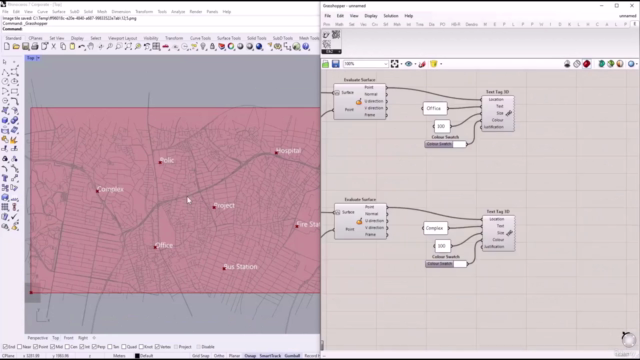Viewport: 640px width, 360px height.
Task: Click the red car icon in Rhino toolbar
Action: click(x=166, y=47)
